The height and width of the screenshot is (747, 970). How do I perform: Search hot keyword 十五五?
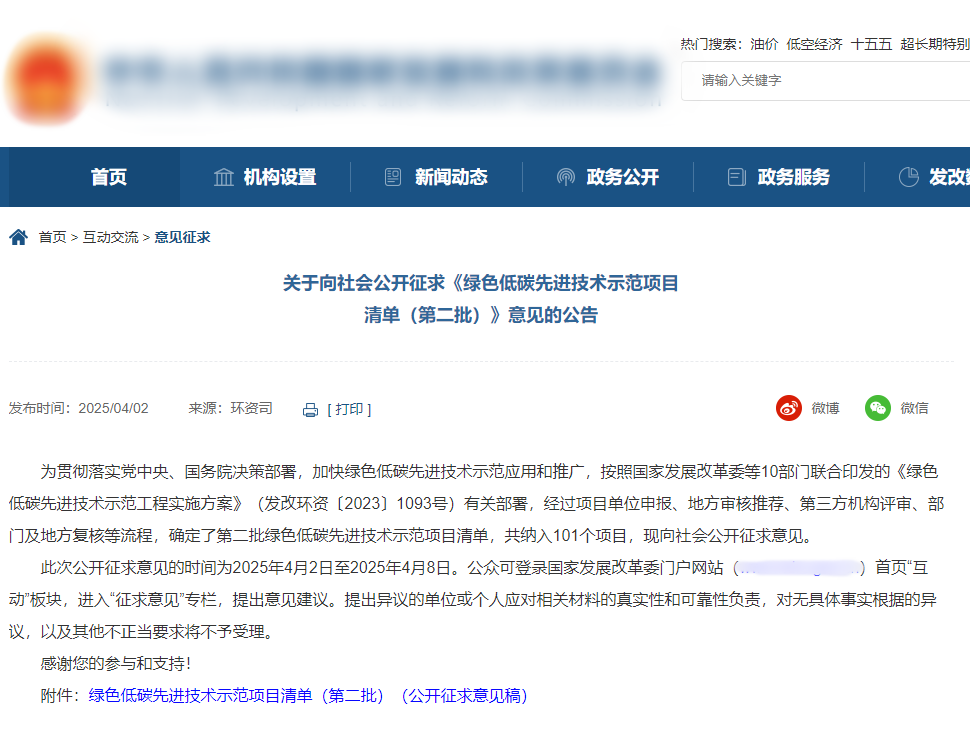pos(871,44)
